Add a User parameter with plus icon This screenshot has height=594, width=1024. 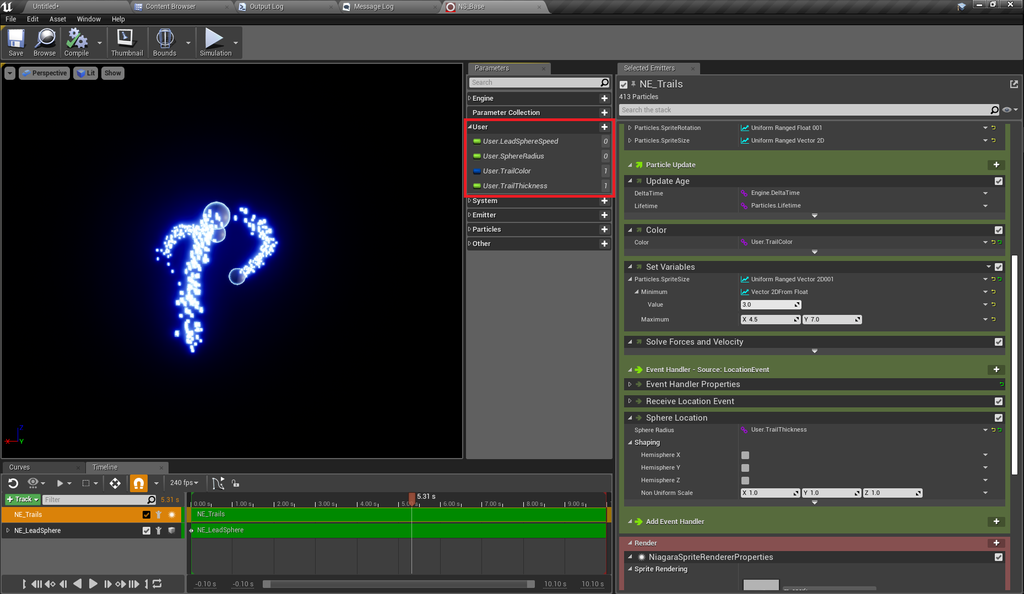[604, 127]
